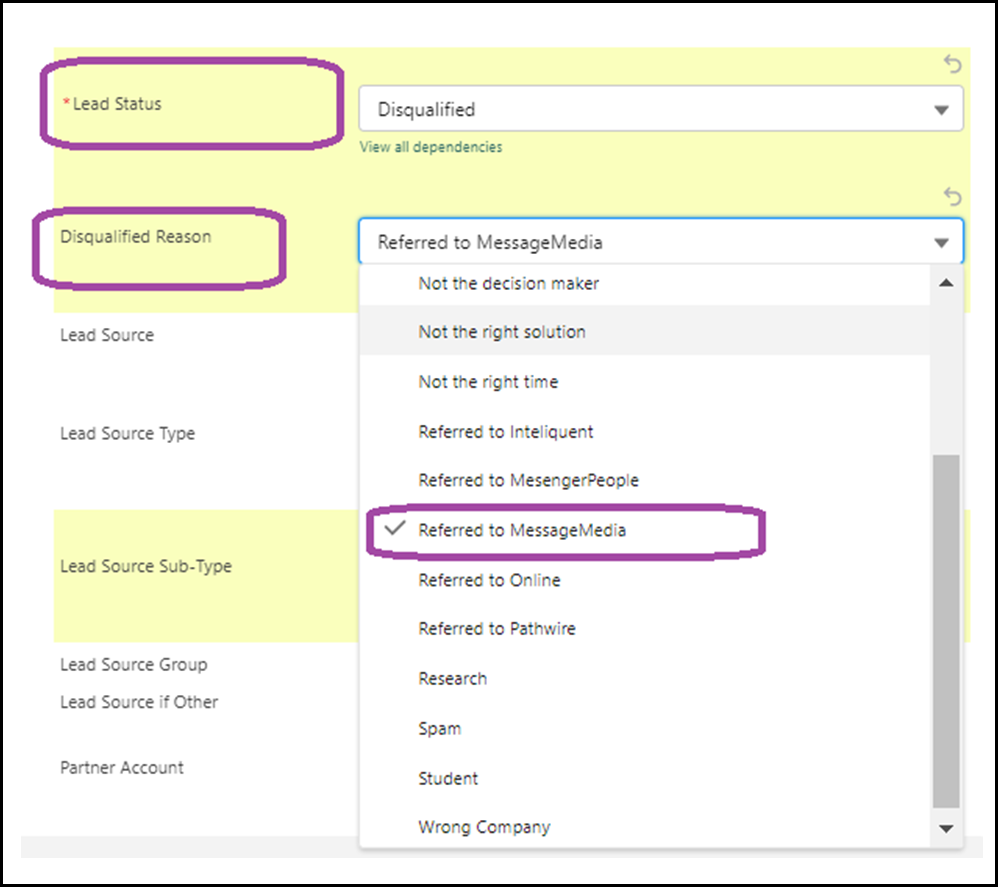Open the Disqualified Reason combo box

(x=661, y=242)
